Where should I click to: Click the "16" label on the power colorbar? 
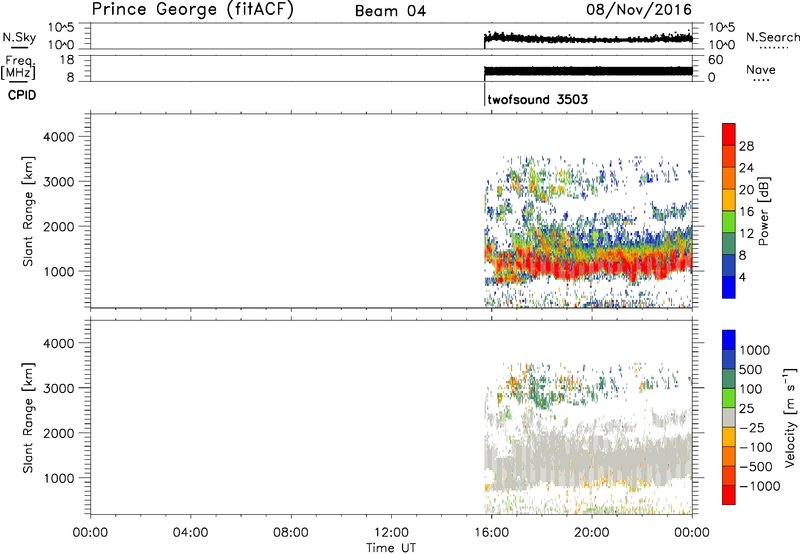coord(746,212)
